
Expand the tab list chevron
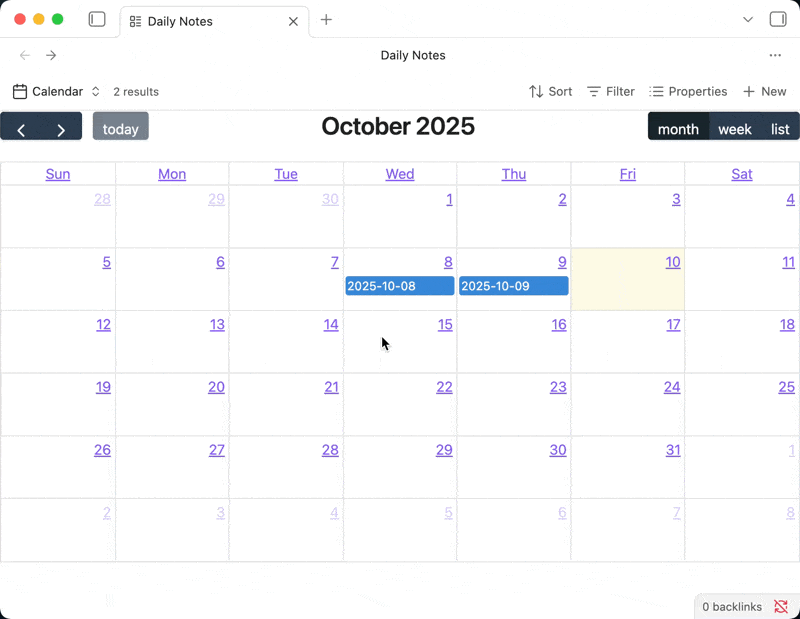pos(748,20)
